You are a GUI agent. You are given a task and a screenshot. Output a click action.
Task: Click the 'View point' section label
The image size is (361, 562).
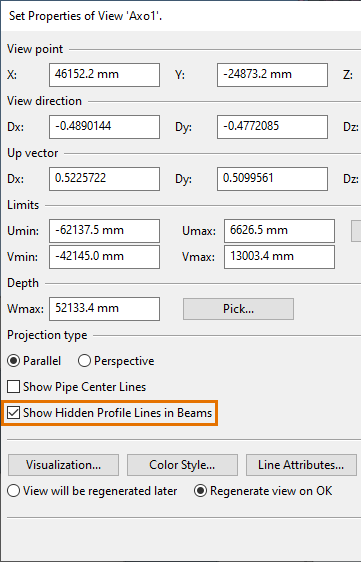point(35,49)
